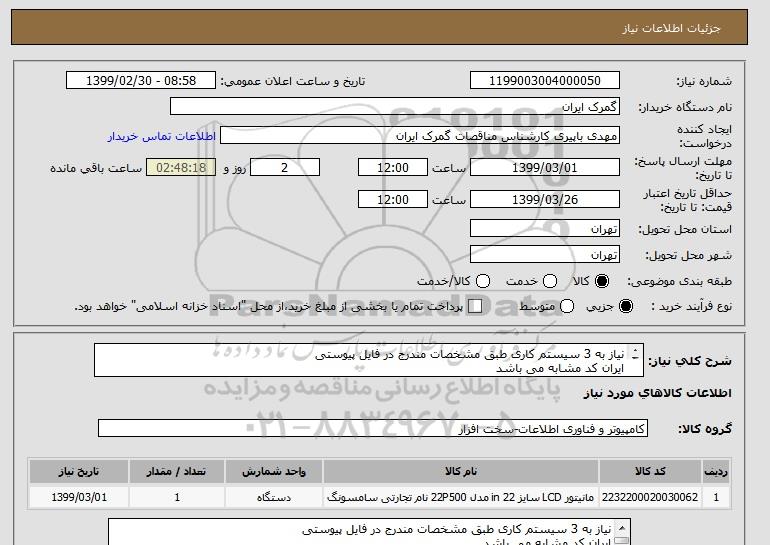Select the کالا/خدمت radio button

(483, 281)
